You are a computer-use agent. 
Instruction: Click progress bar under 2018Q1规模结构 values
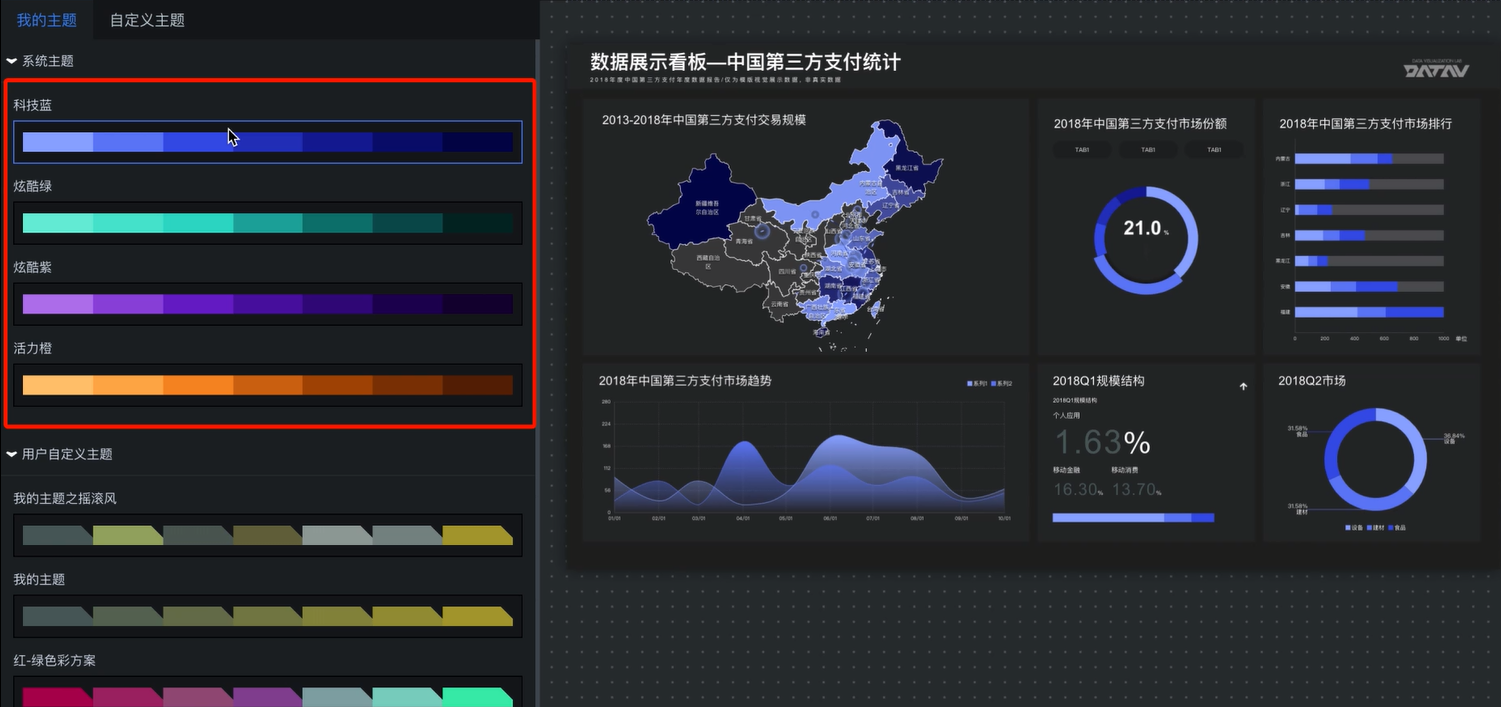(x=1133, y=518)
